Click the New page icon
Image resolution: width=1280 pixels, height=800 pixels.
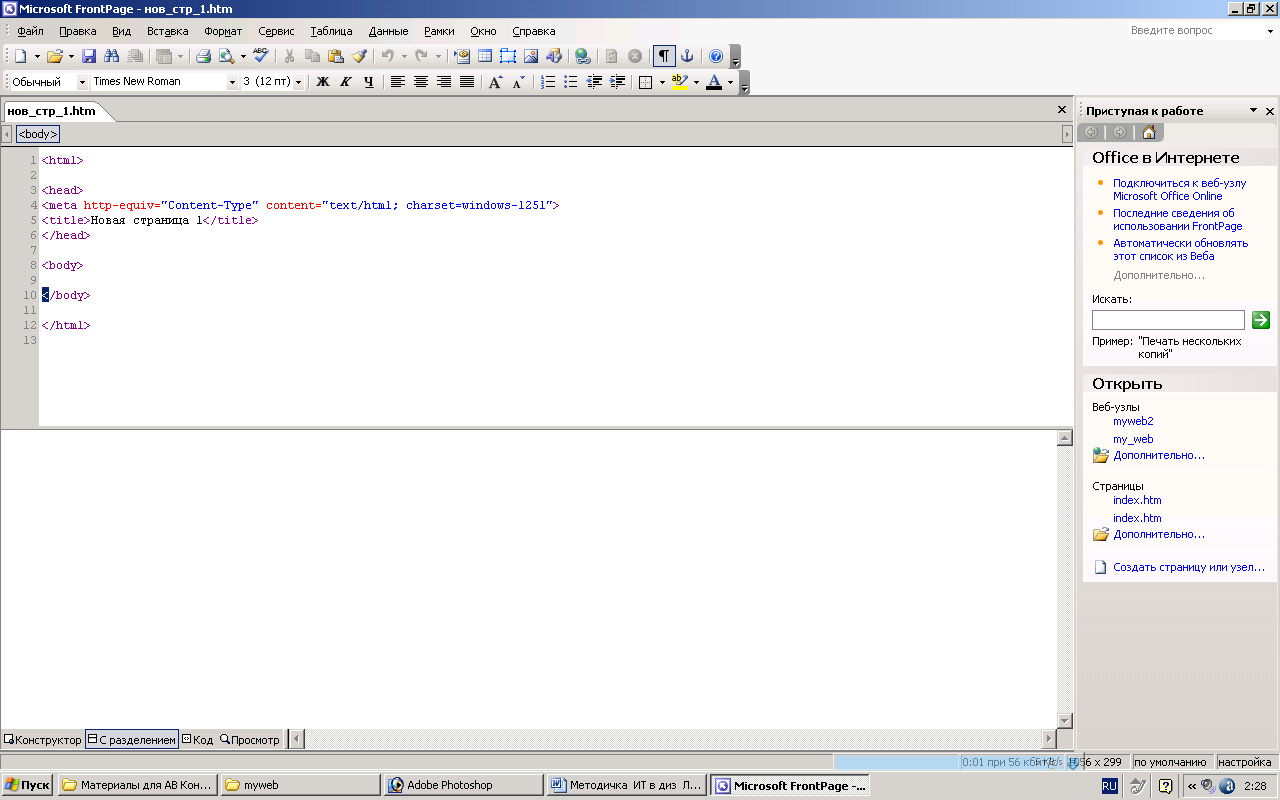[21, 57]
